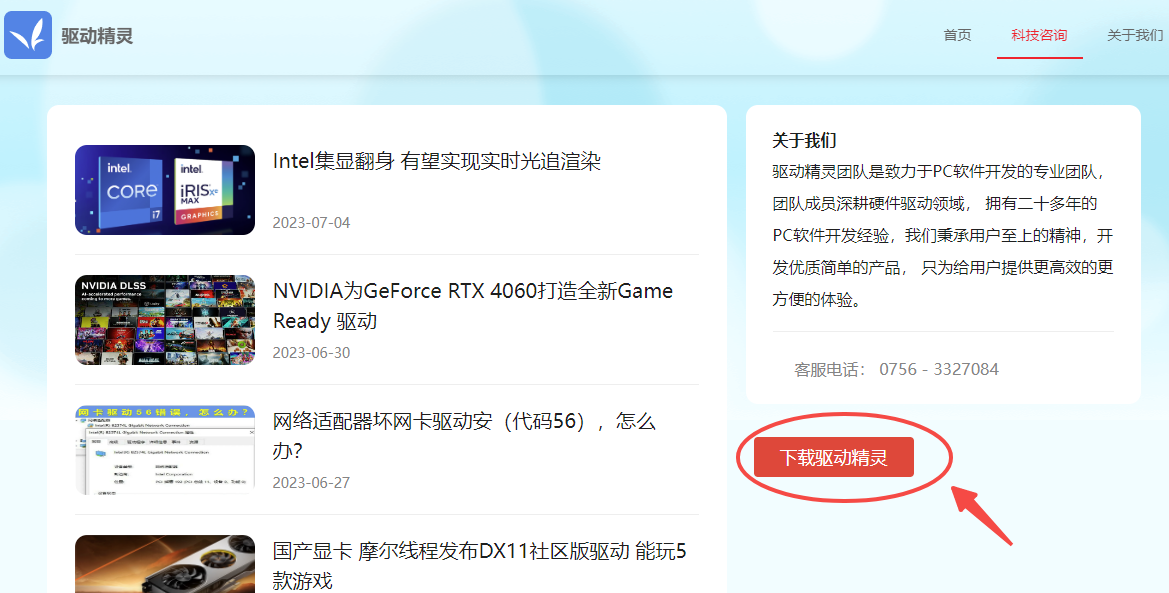Select the 科技咨询 navigation tab
The height and width of the screenshot is (593, 1169).
pyautogui.click(x=1039, y=35)
